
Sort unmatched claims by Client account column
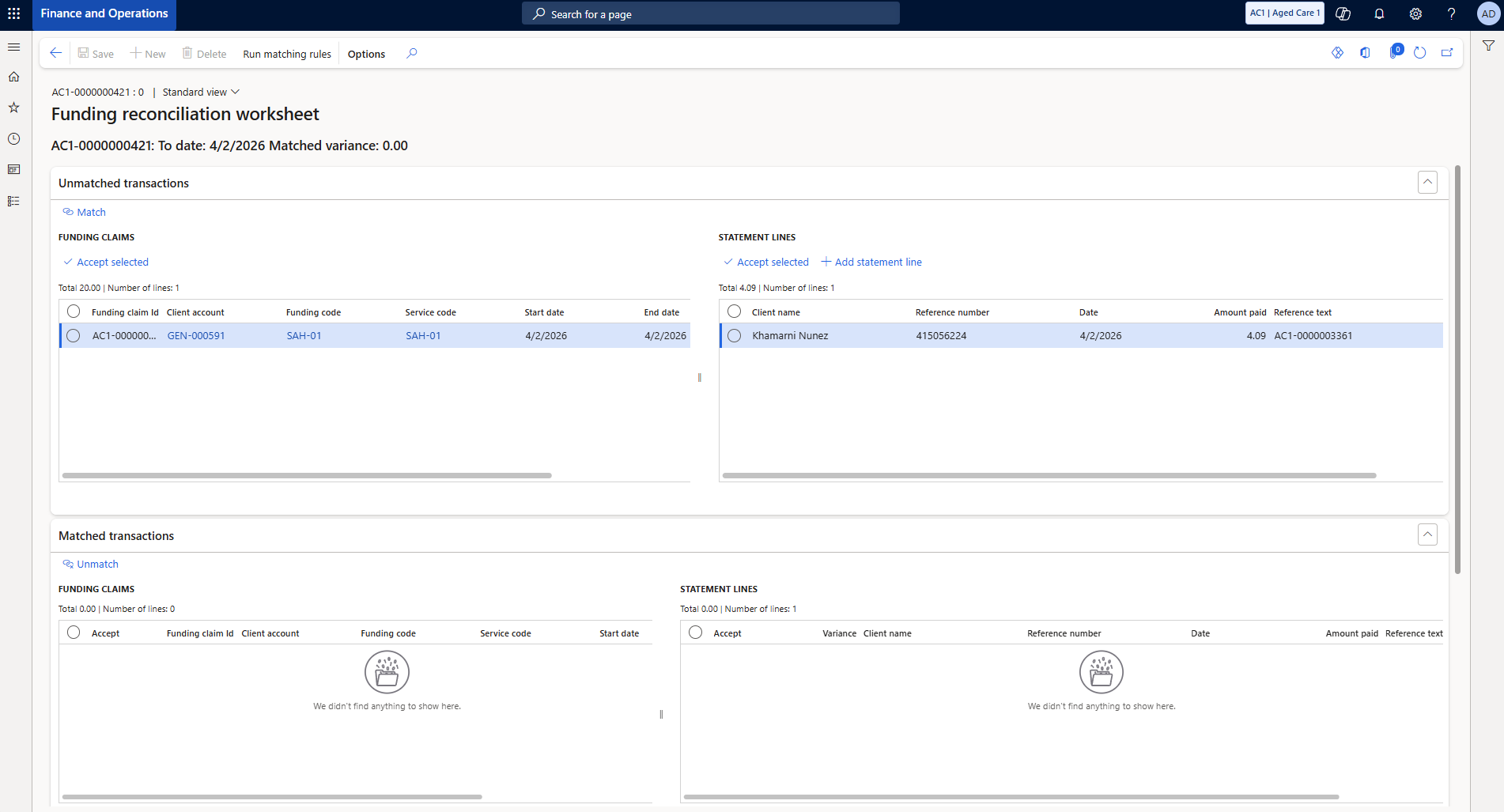[195, 312]
